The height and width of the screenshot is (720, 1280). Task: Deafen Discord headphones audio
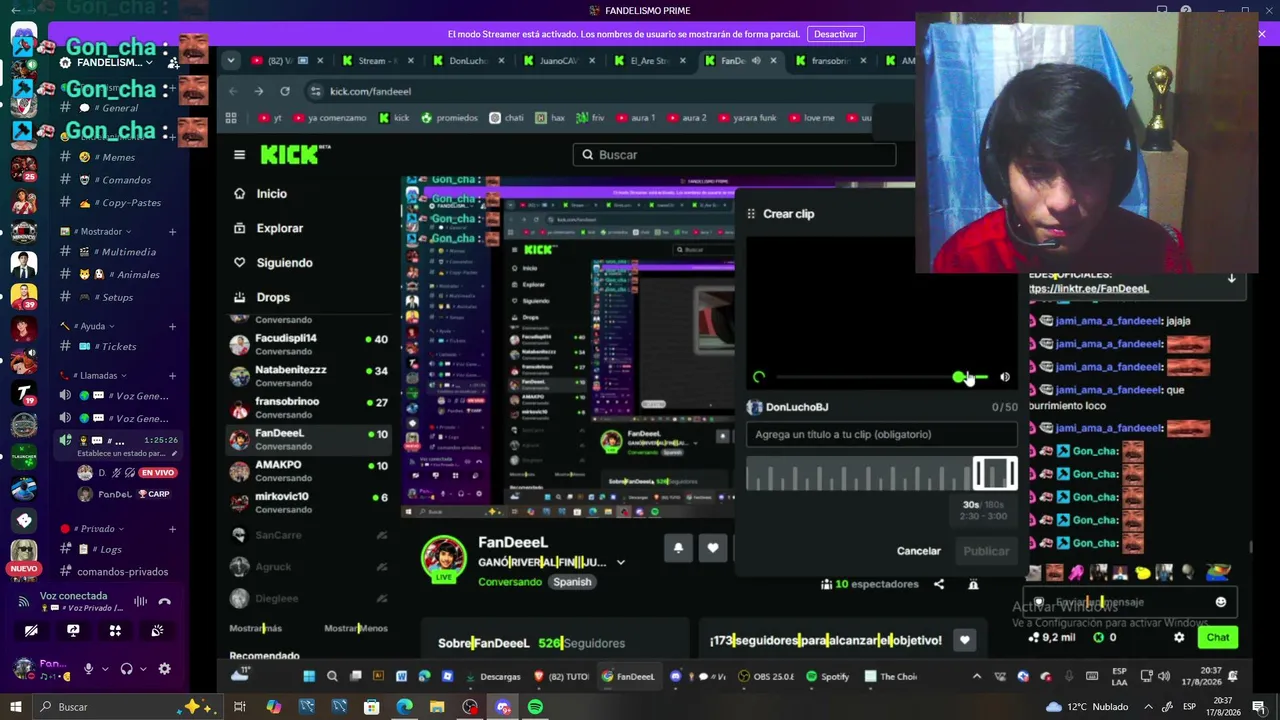click(127, 669)
